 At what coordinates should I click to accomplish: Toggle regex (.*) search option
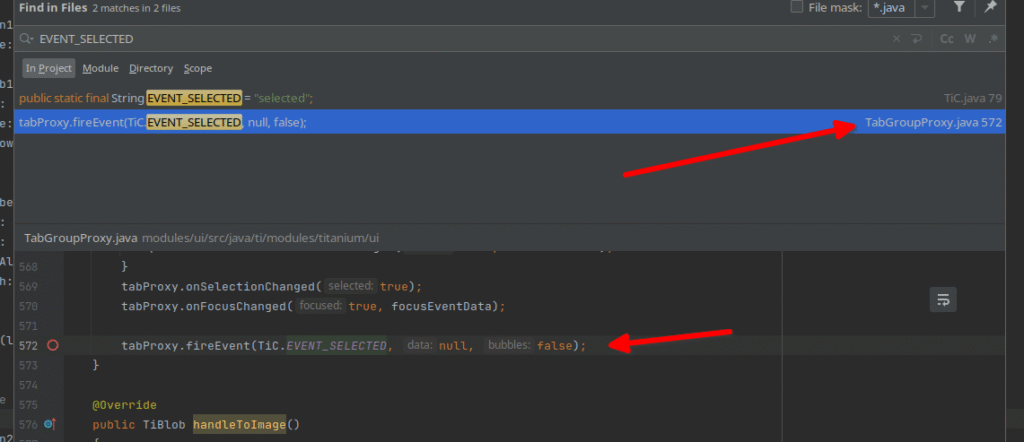993,39
